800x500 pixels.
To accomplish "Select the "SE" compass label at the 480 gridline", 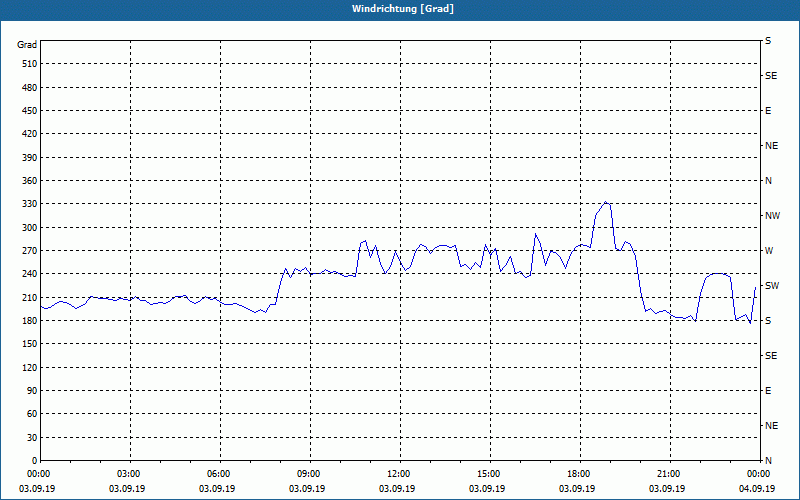I will (771, 76).
